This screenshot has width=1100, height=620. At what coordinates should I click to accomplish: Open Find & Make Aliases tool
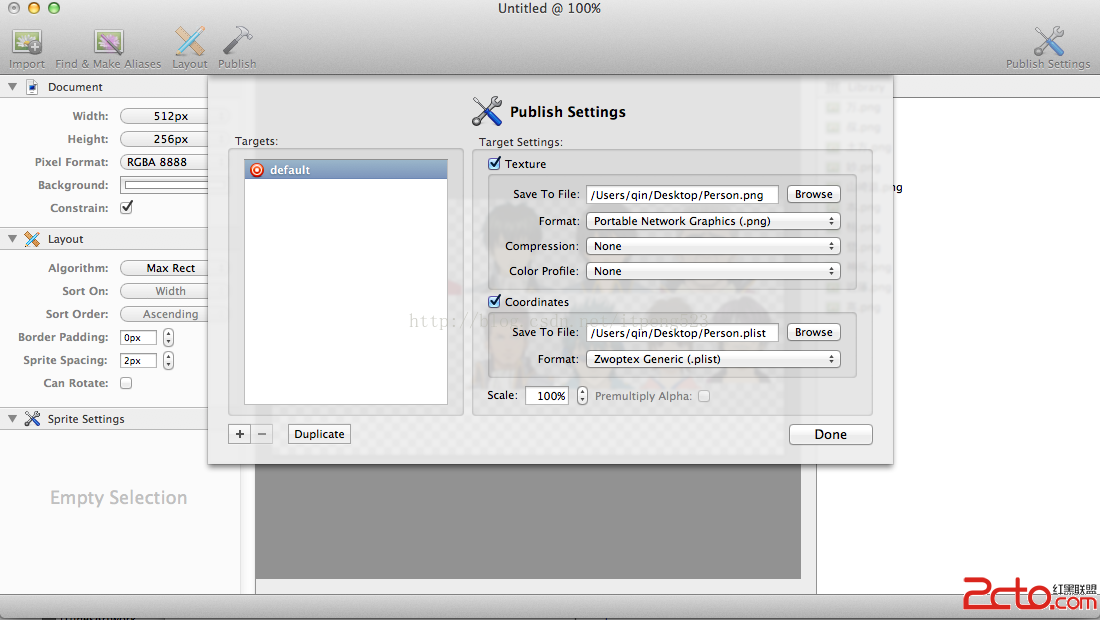point(108,43)
